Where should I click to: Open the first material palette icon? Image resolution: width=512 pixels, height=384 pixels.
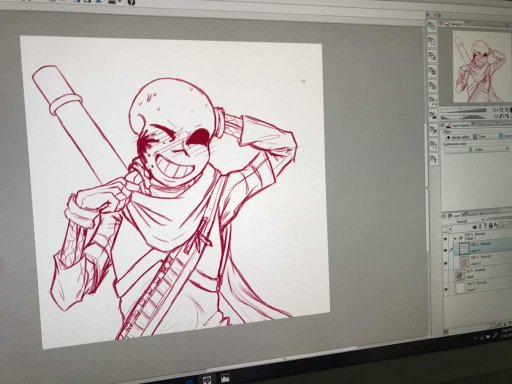tap(432, 26)
